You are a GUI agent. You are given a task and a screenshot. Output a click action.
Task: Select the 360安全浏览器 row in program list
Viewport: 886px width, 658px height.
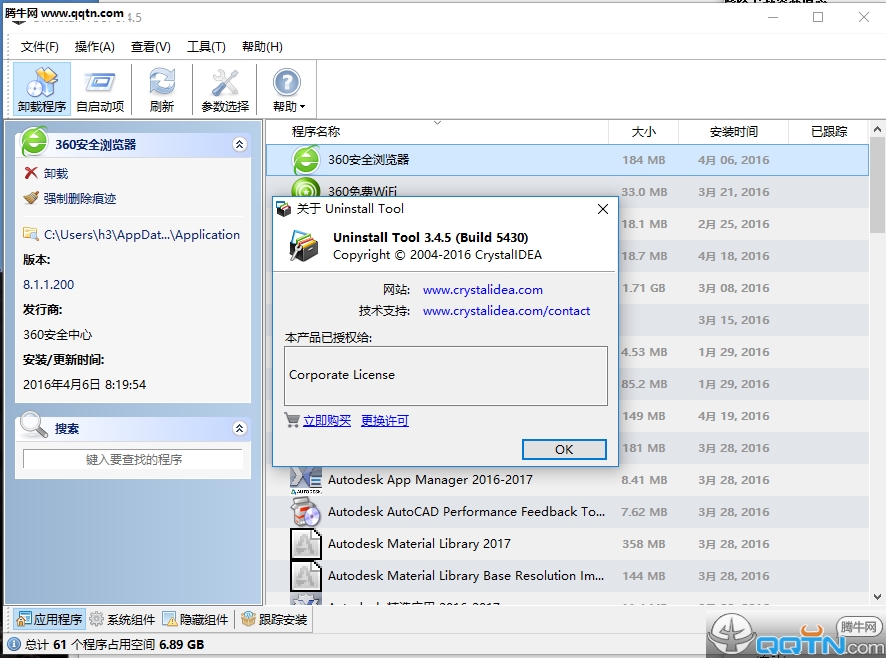[567, 160]
